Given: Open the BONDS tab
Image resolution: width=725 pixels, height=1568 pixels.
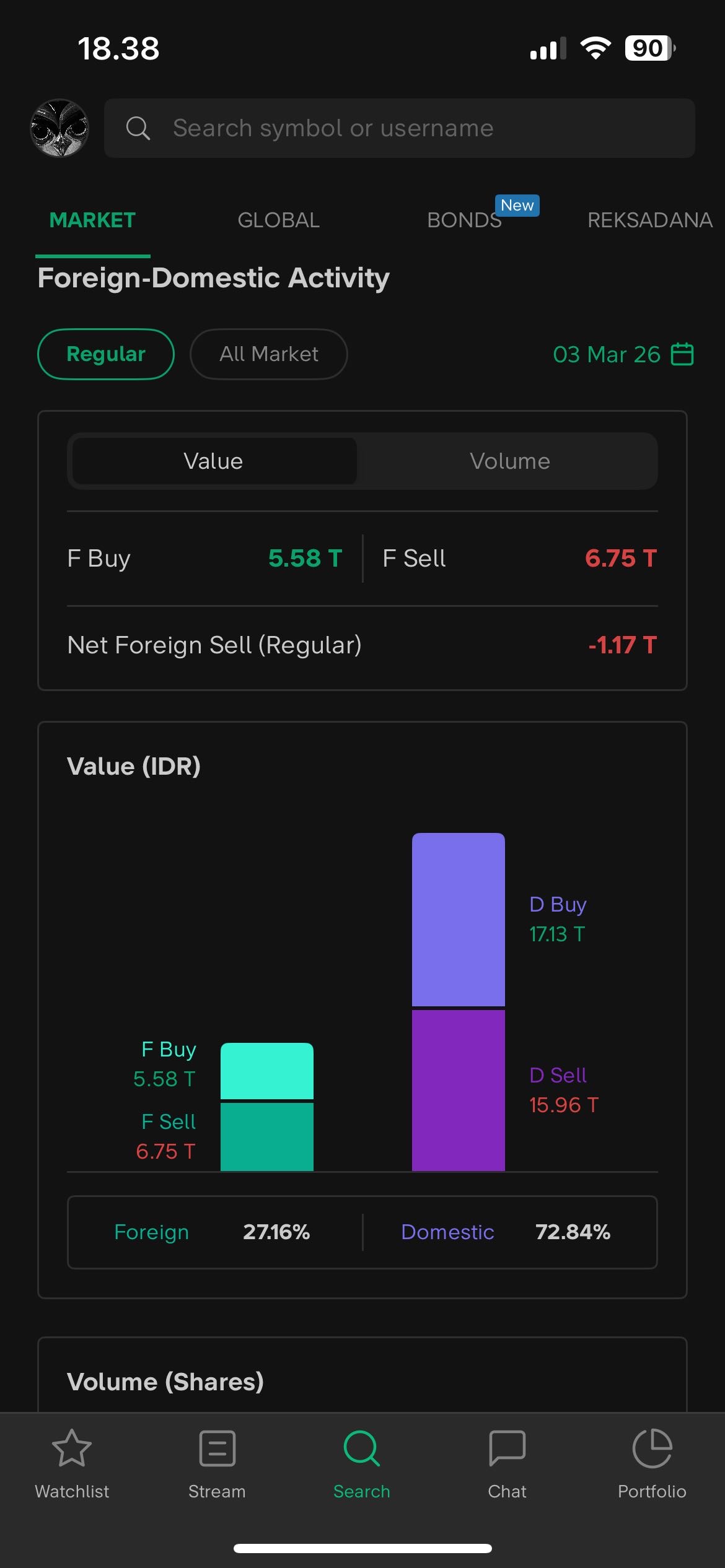Looking at the screenshot, I should (x=464, y=220).
